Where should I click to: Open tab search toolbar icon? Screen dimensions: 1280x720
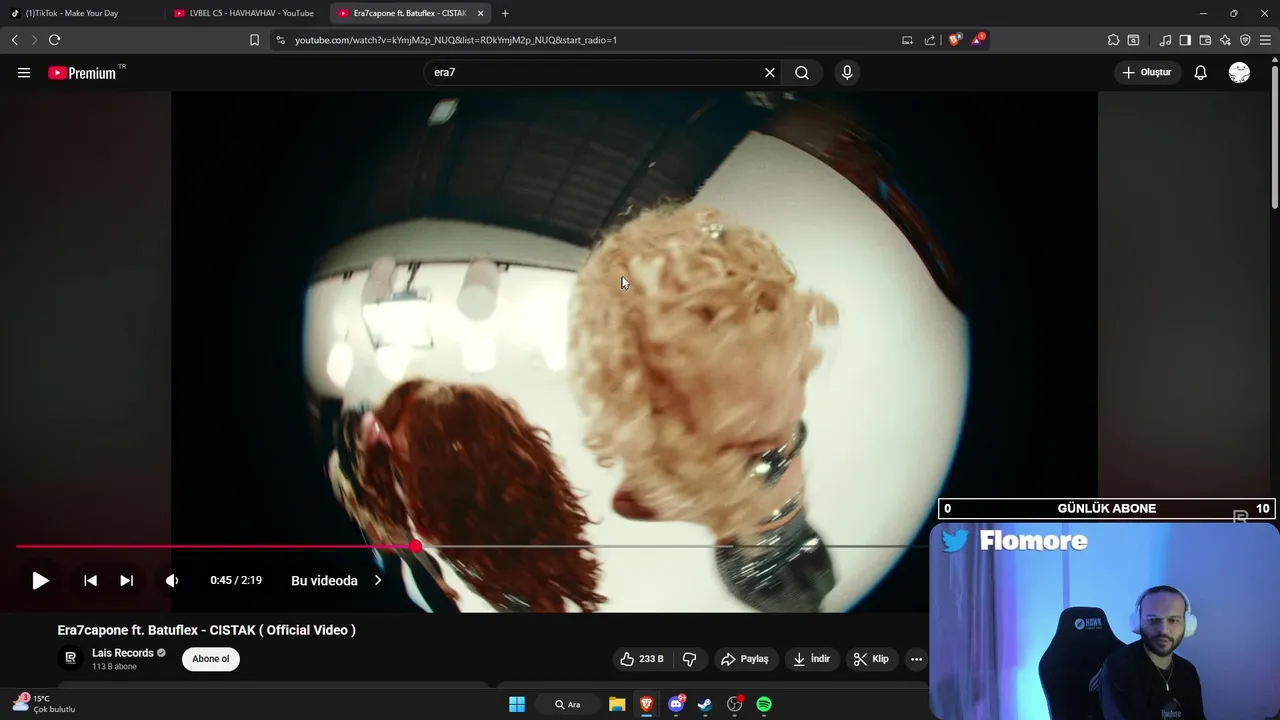click(1133, 40)
